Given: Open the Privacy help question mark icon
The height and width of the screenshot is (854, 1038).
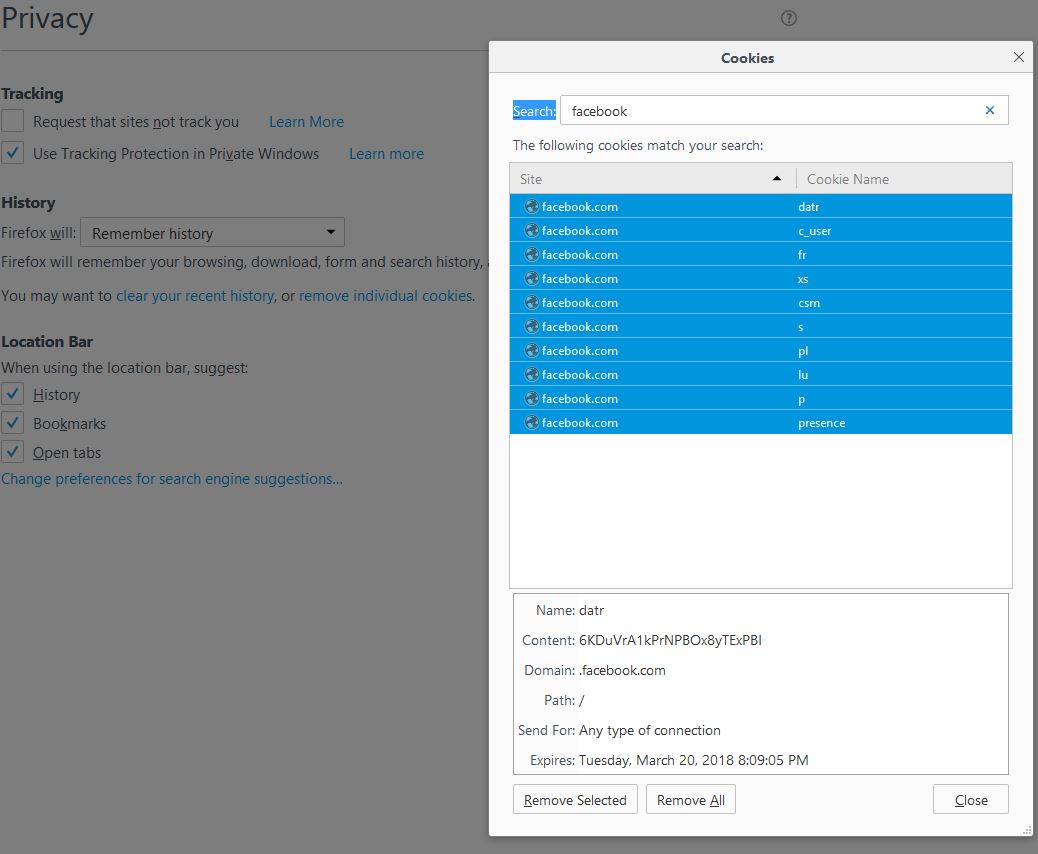Looking at the screenshot, I should point(788,18).
